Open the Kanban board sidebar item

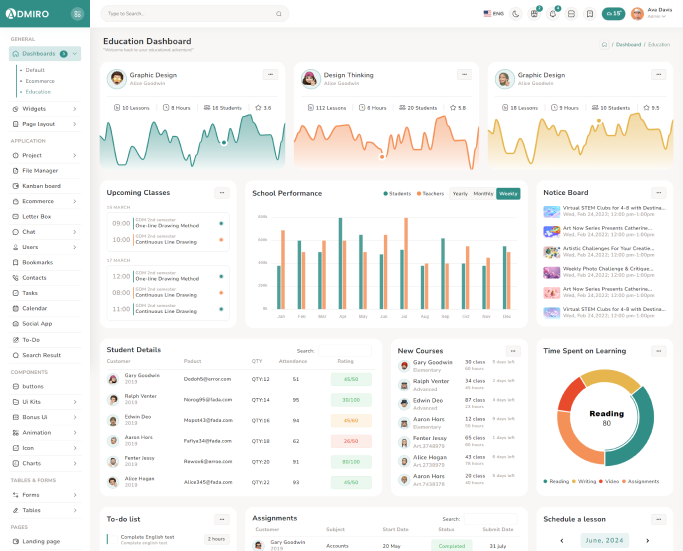click(x=42, y=185)
